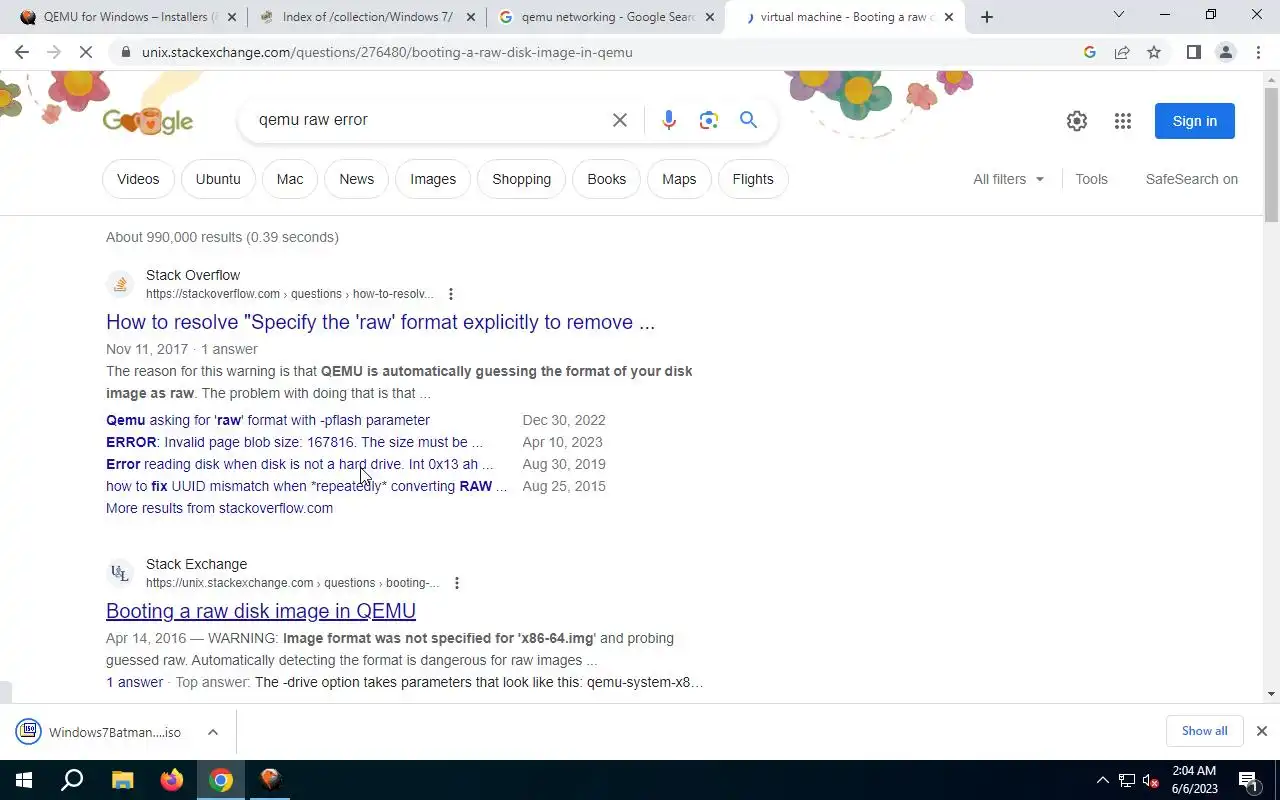Show all downloads
The width and height of the screenshot is (1280, 800).
point(1204,731)
